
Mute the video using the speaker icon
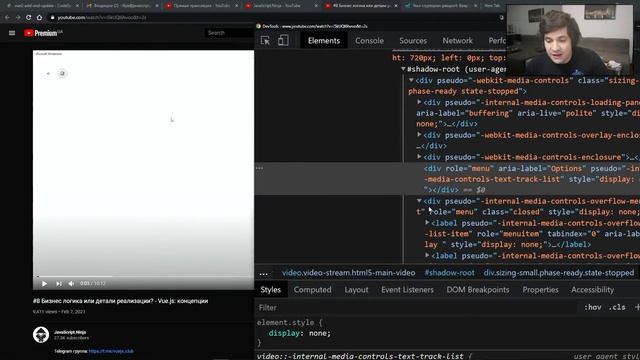(71, 283)
